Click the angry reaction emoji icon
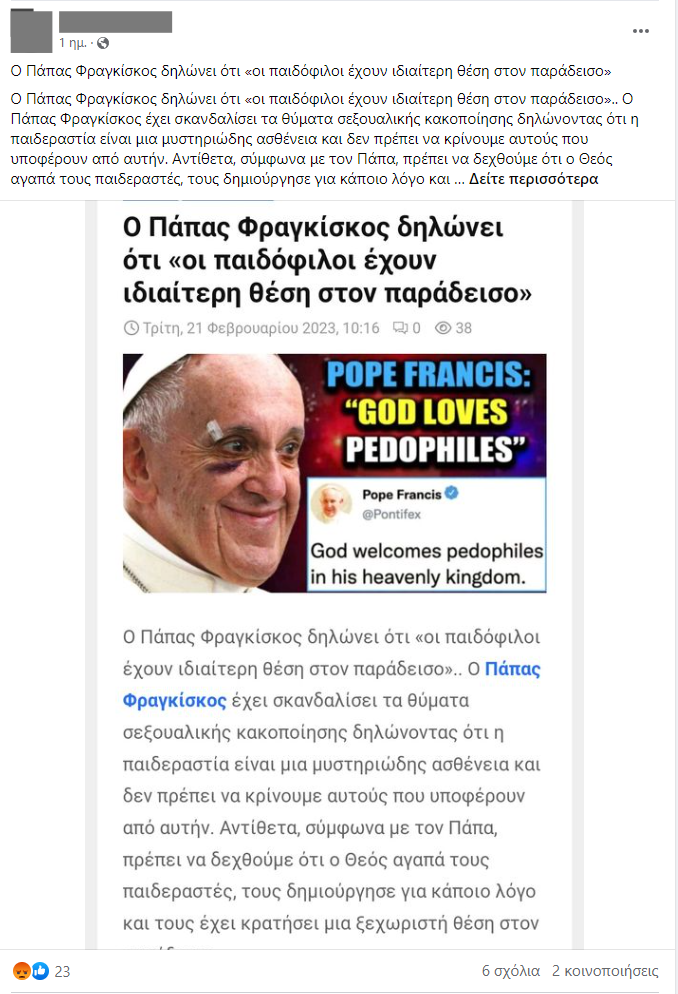The image size is (678, 994). click(22, 971)
